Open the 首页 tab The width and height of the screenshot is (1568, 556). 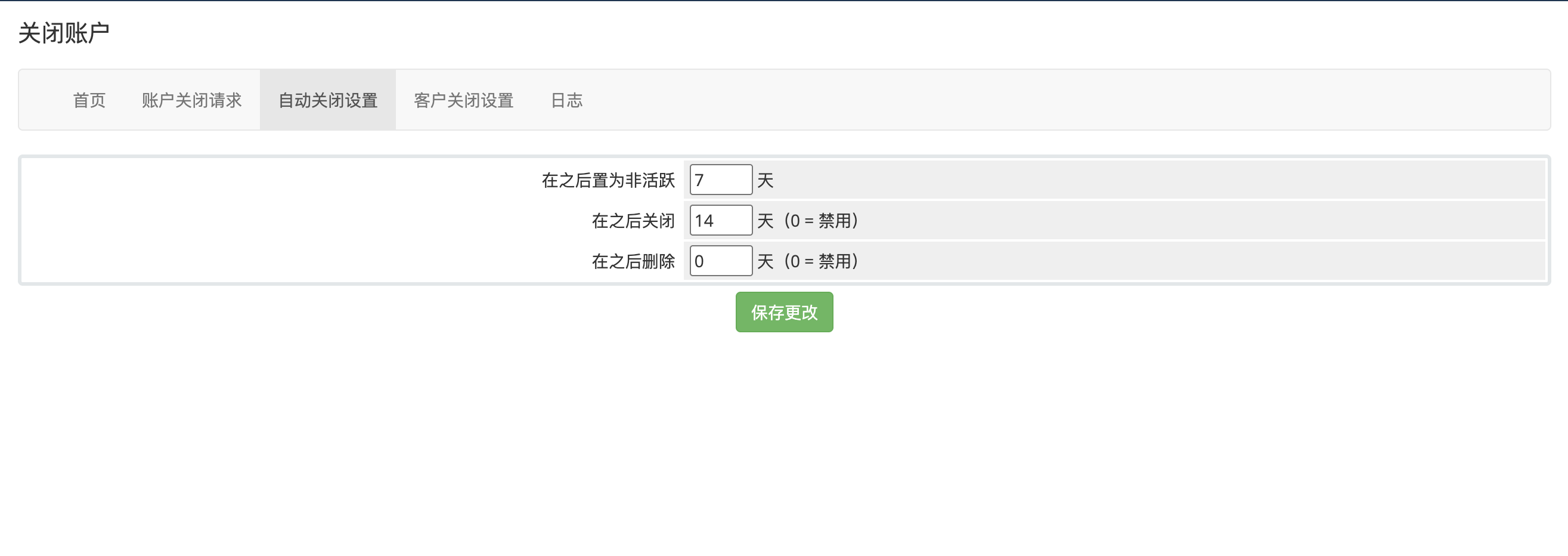[89, 100]
